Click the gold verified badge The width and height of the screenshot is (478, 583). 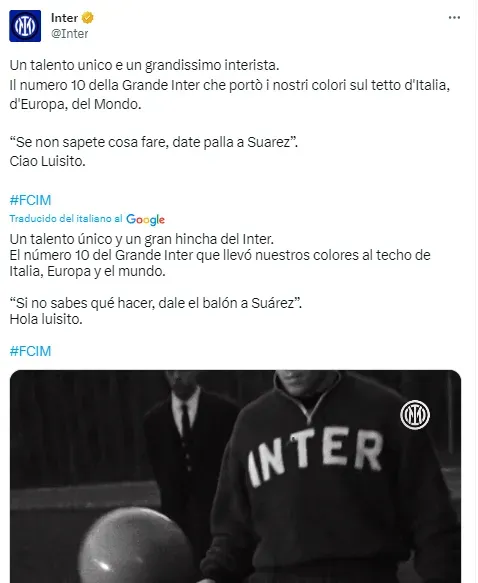coord(88,17)
